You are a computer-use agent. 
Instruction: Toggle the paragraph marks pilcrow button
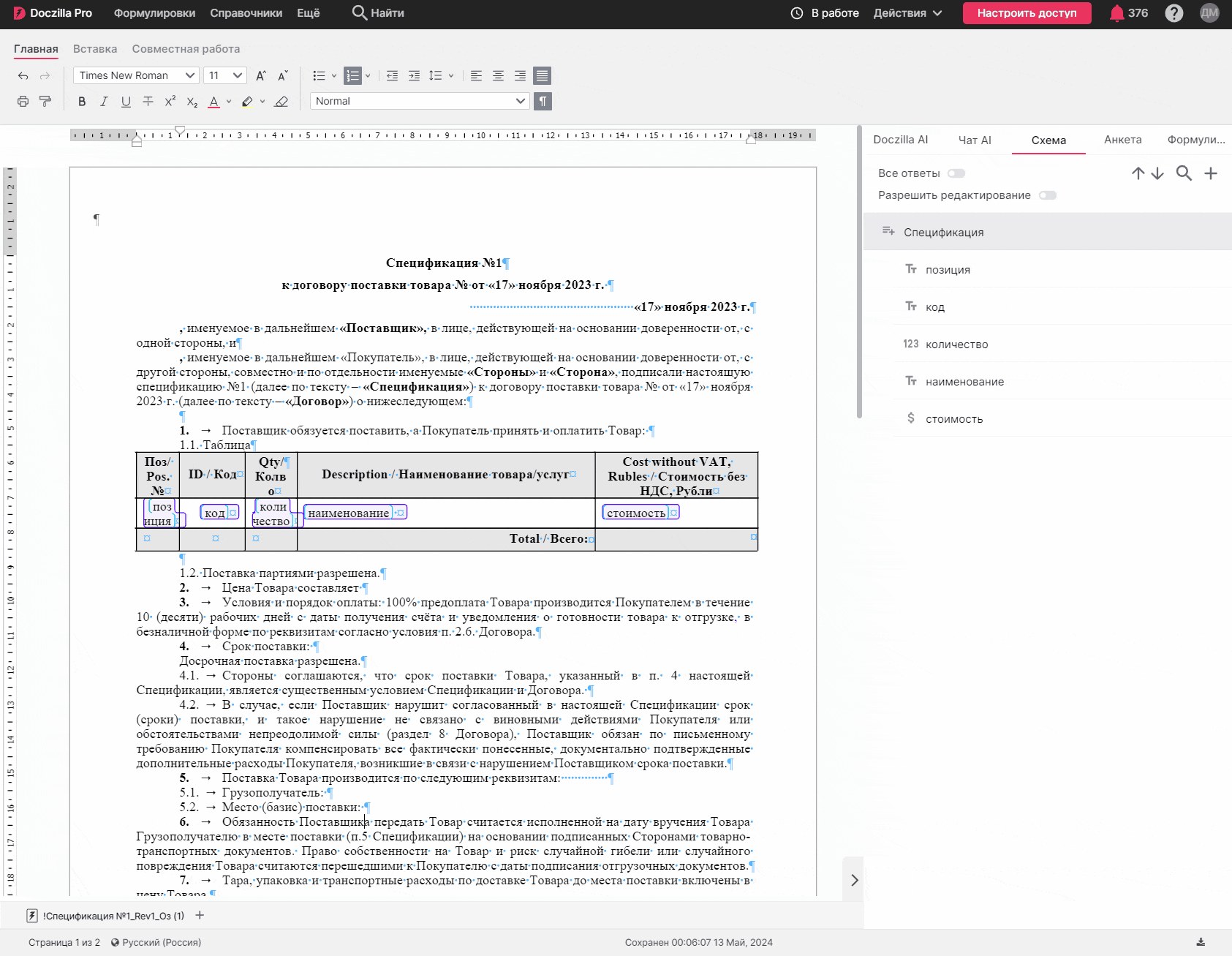[x=543, y=101]
